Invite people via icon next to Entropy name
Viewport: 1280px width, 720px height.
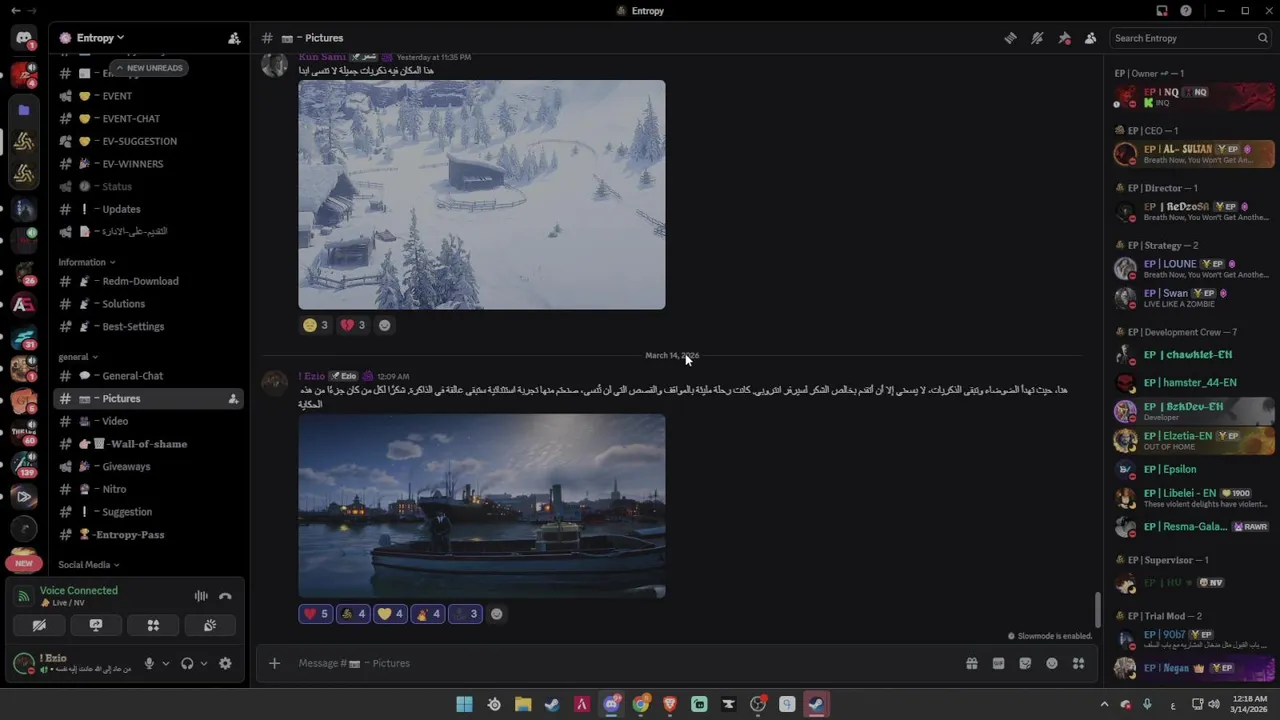(x=234, y=38)
